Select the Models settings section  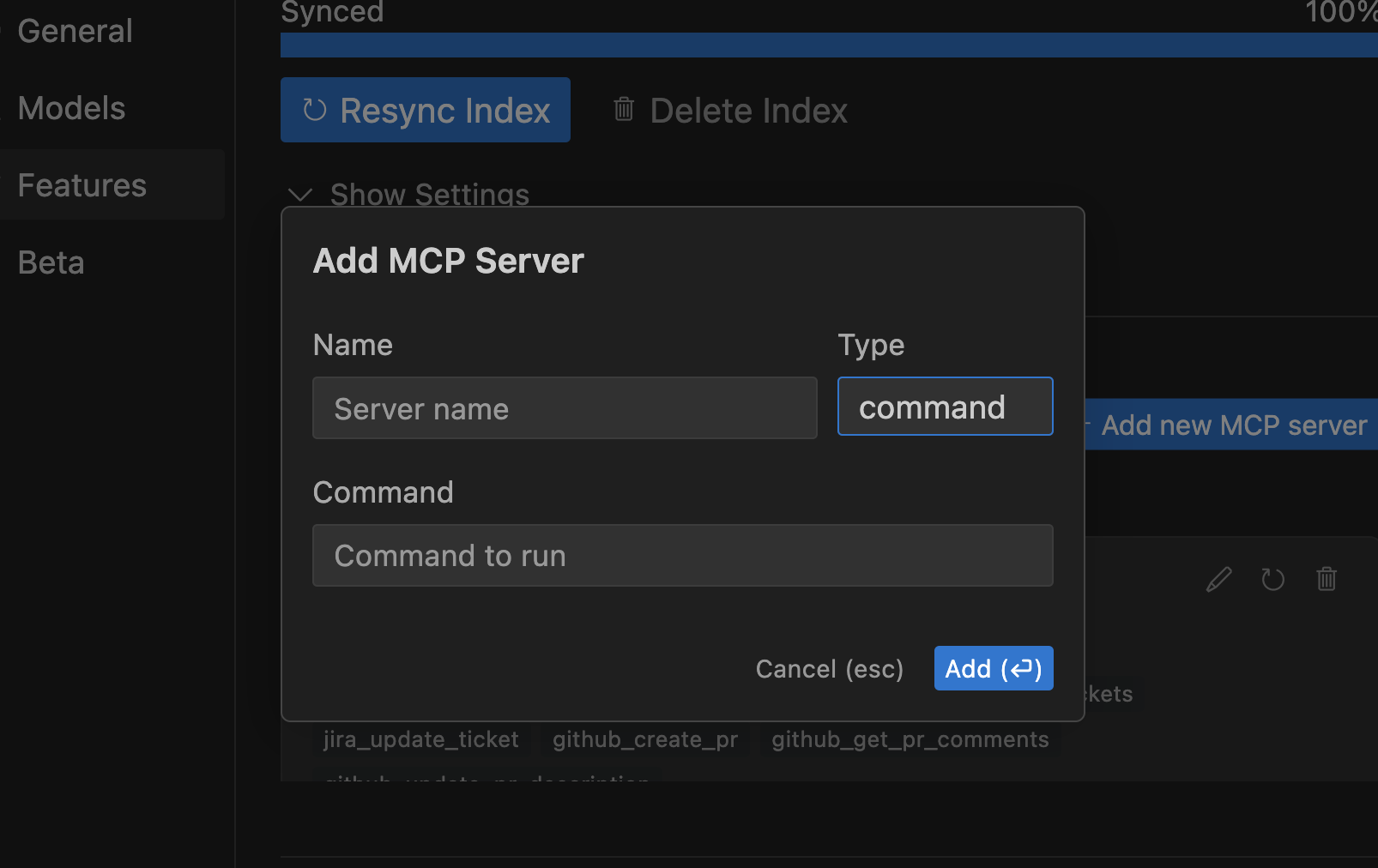click(x=71, y=107)
